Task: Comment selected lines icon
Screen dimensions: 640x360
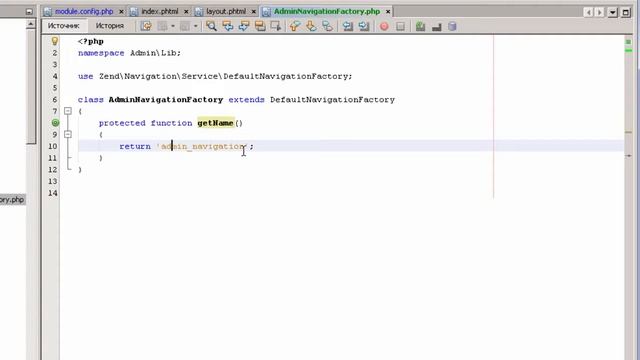Action: click(x=420, y=27)
